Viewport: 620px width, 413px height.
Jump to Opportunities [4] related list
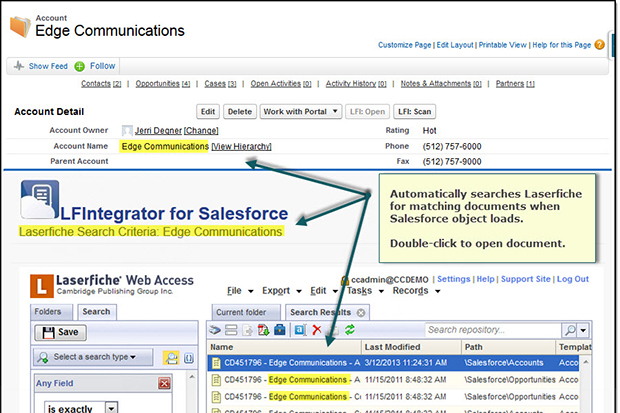163,83
